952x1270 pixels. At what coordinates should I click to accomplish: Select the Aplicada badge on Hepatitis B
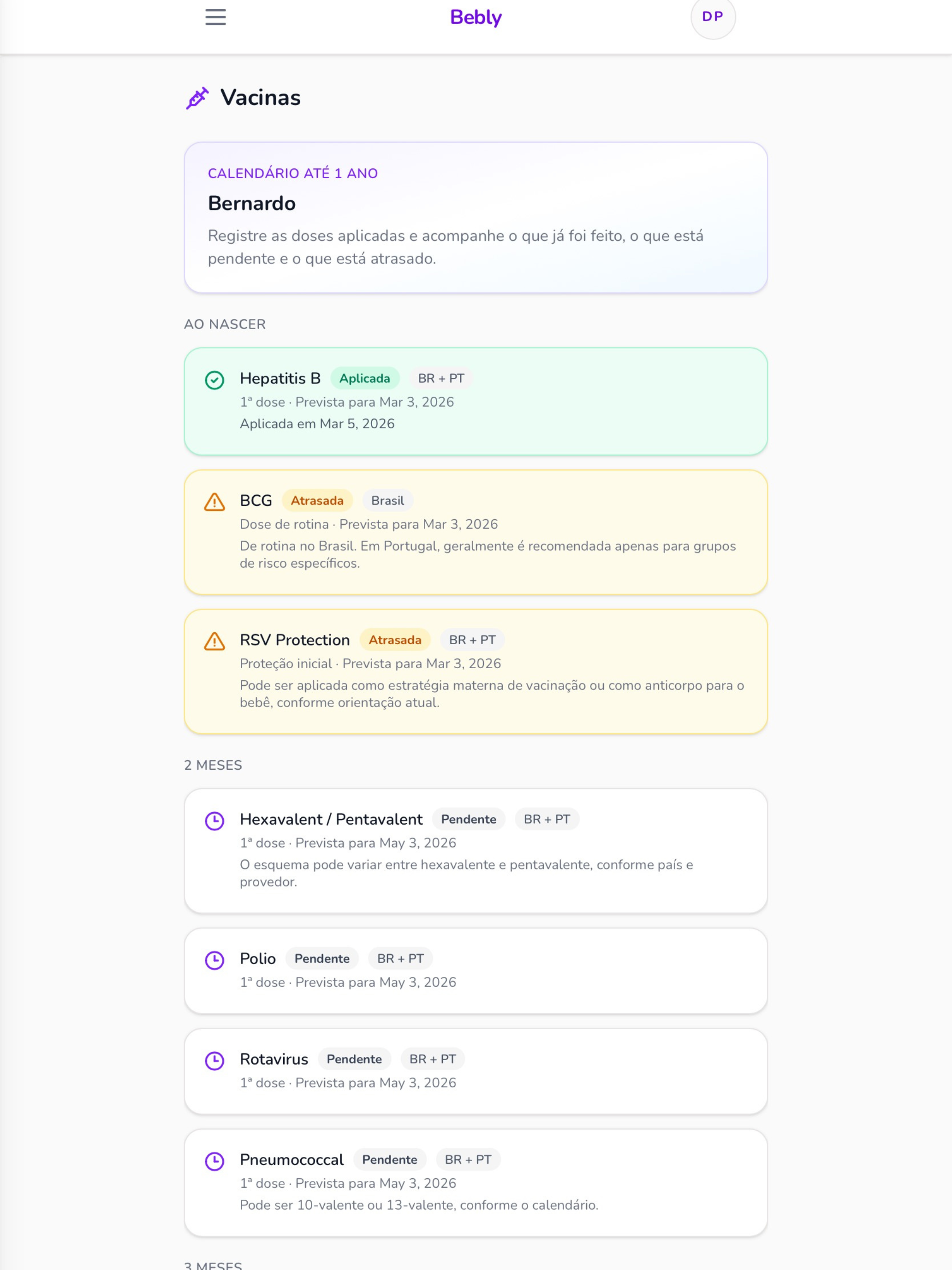point(365,378)
